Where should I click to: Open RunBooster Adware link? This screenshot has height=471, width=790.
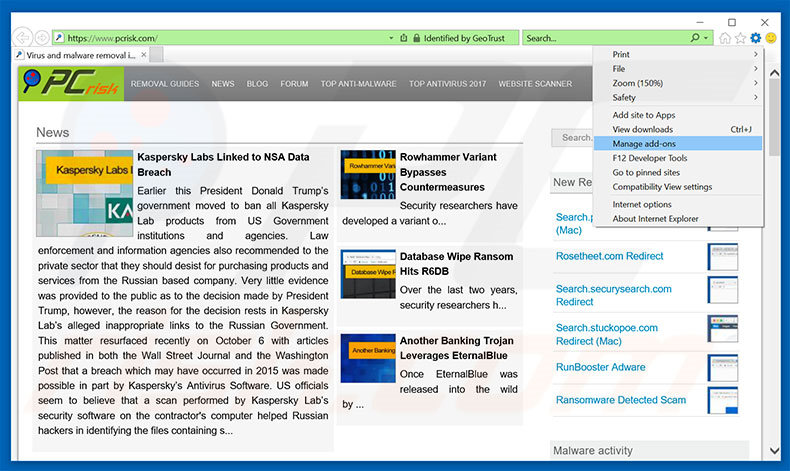[600, 367]
